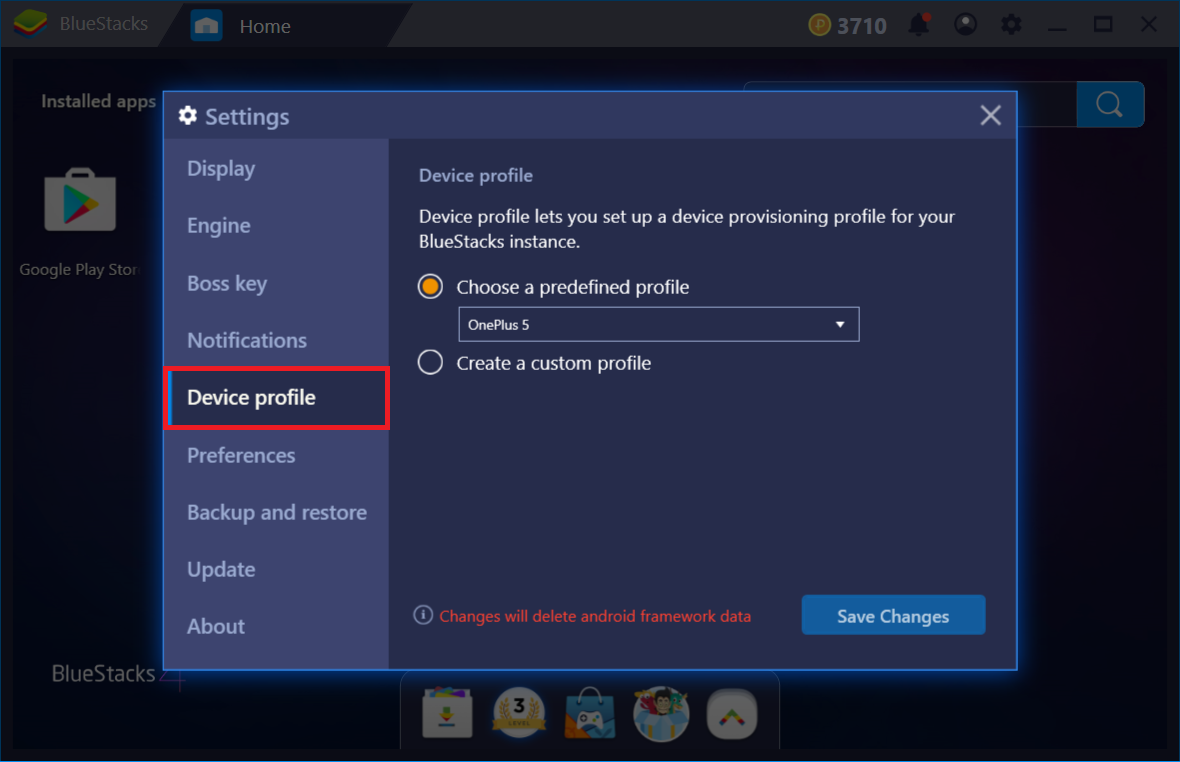1180x762 pixels.
Task: Click the info icon beside the warning
Action: click(423, 615)
